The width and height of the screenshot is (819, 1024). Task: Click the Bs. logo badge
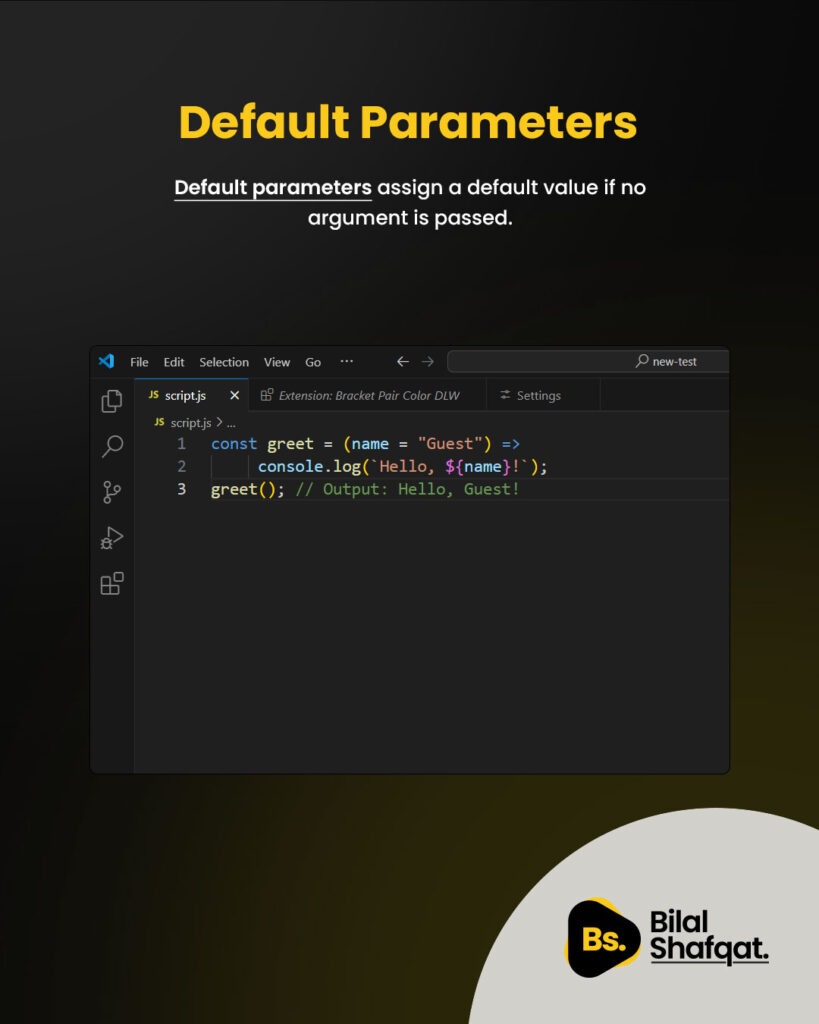pyautogui.click(x=602, y=938)
